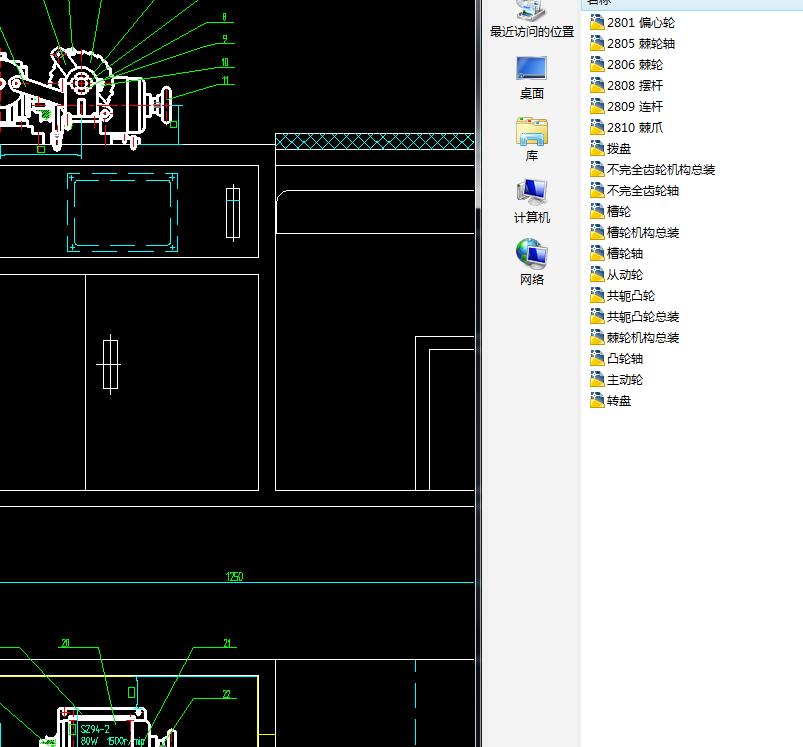This screenshot has height=747, width=803.
Task: Select the file name 槽轮
Action: (619, 211)
